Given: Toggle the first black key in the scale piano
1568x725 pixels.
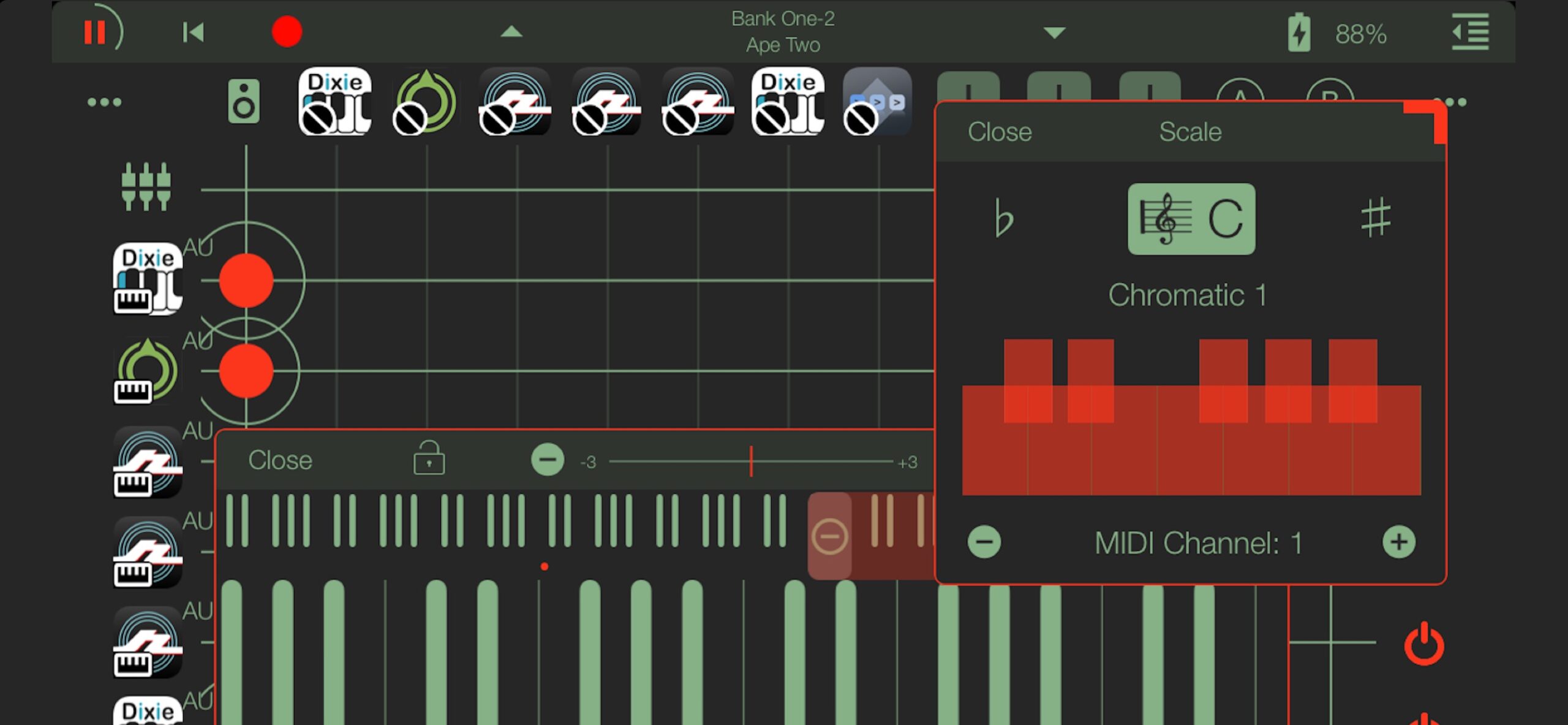Looking at the screenshot, I should click(x=1028, y=380).
